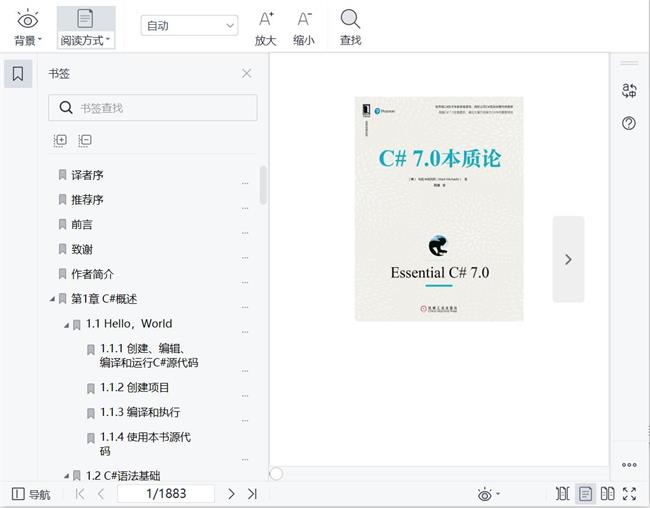Image resolution: width=650 pixels, height=508 pixels.
Task: Open more options for 1.1 Hello, World row
Action: (245, 332)
